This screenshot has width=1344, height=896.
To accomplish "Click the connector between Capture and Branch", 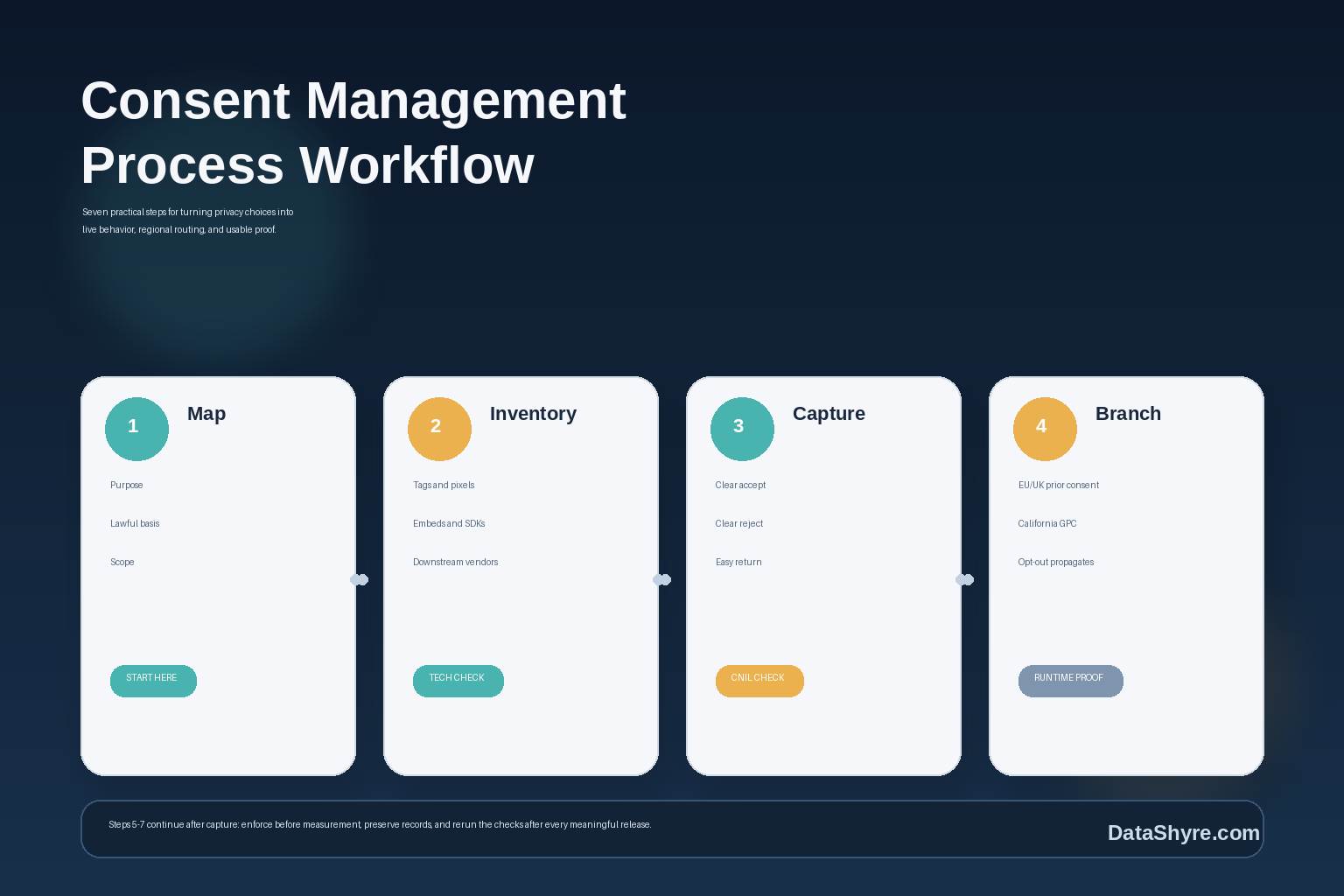I will [x=965, y=579].
